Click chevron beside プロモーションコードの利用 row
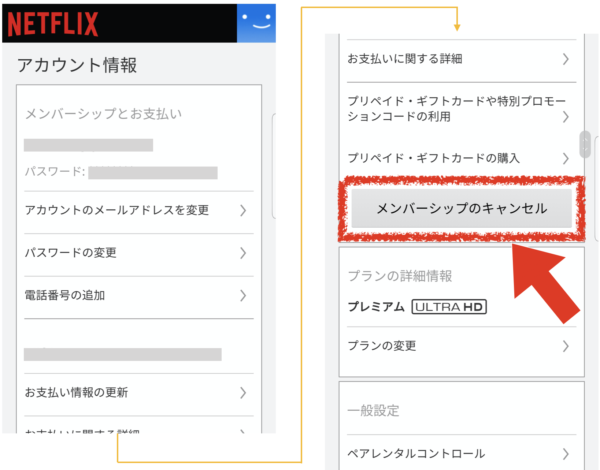 pos(566,117)
